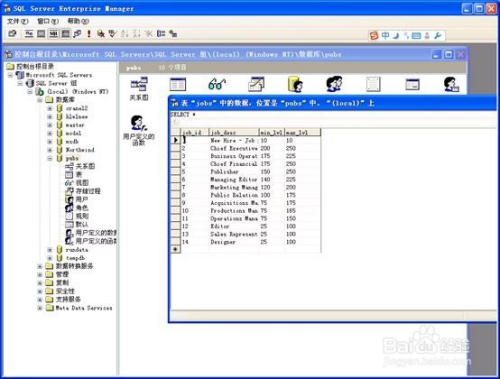Toggle the SQL pane toolbar button

click(x=54, y=34)
